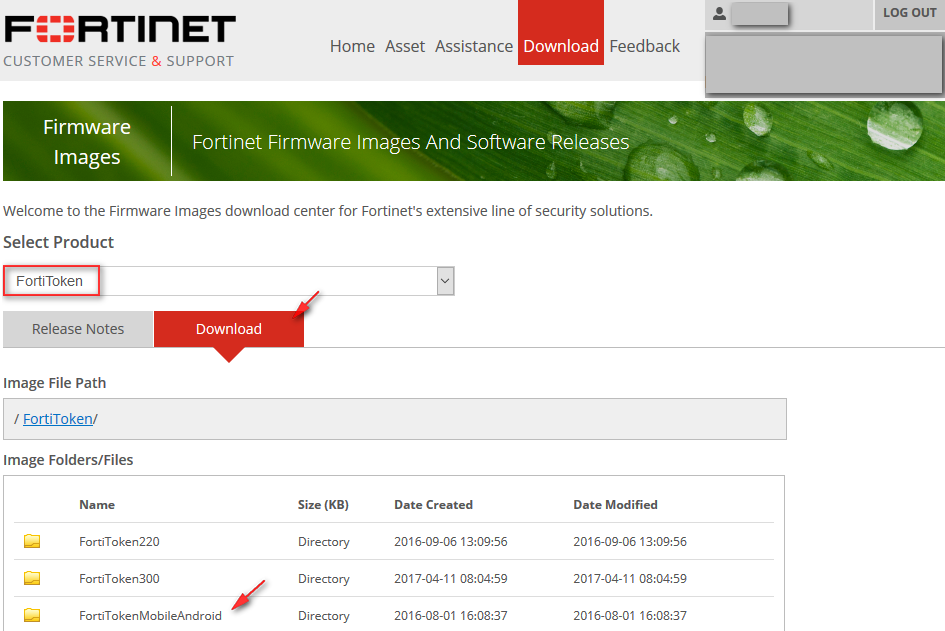This screenshot has height=631, width=945.
Task: Open the FortiTokenMobileAndroid folder icon
Action: [32, 615]
